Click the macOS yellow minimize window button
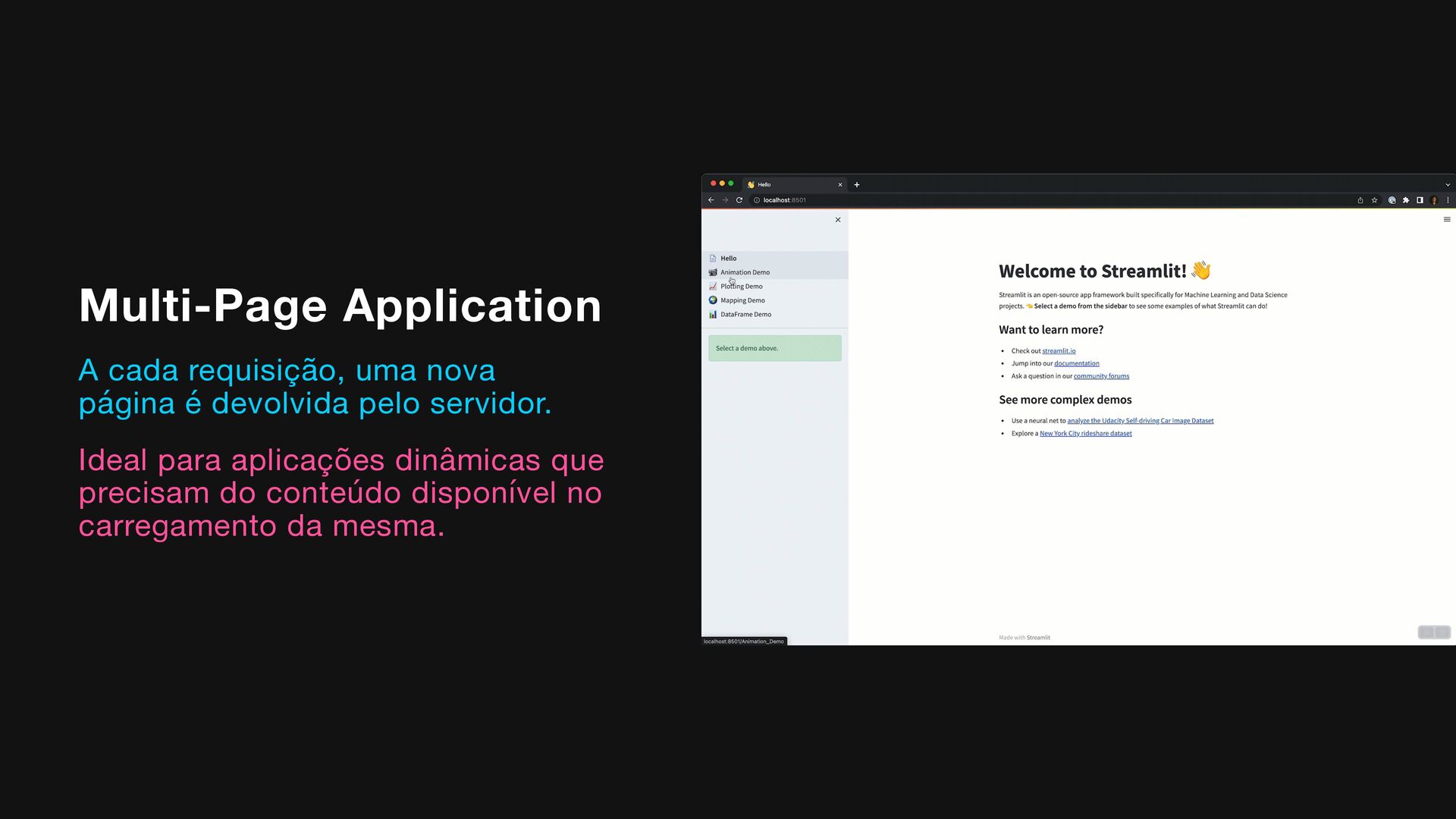1456x819 pixels. coord(722,184)
